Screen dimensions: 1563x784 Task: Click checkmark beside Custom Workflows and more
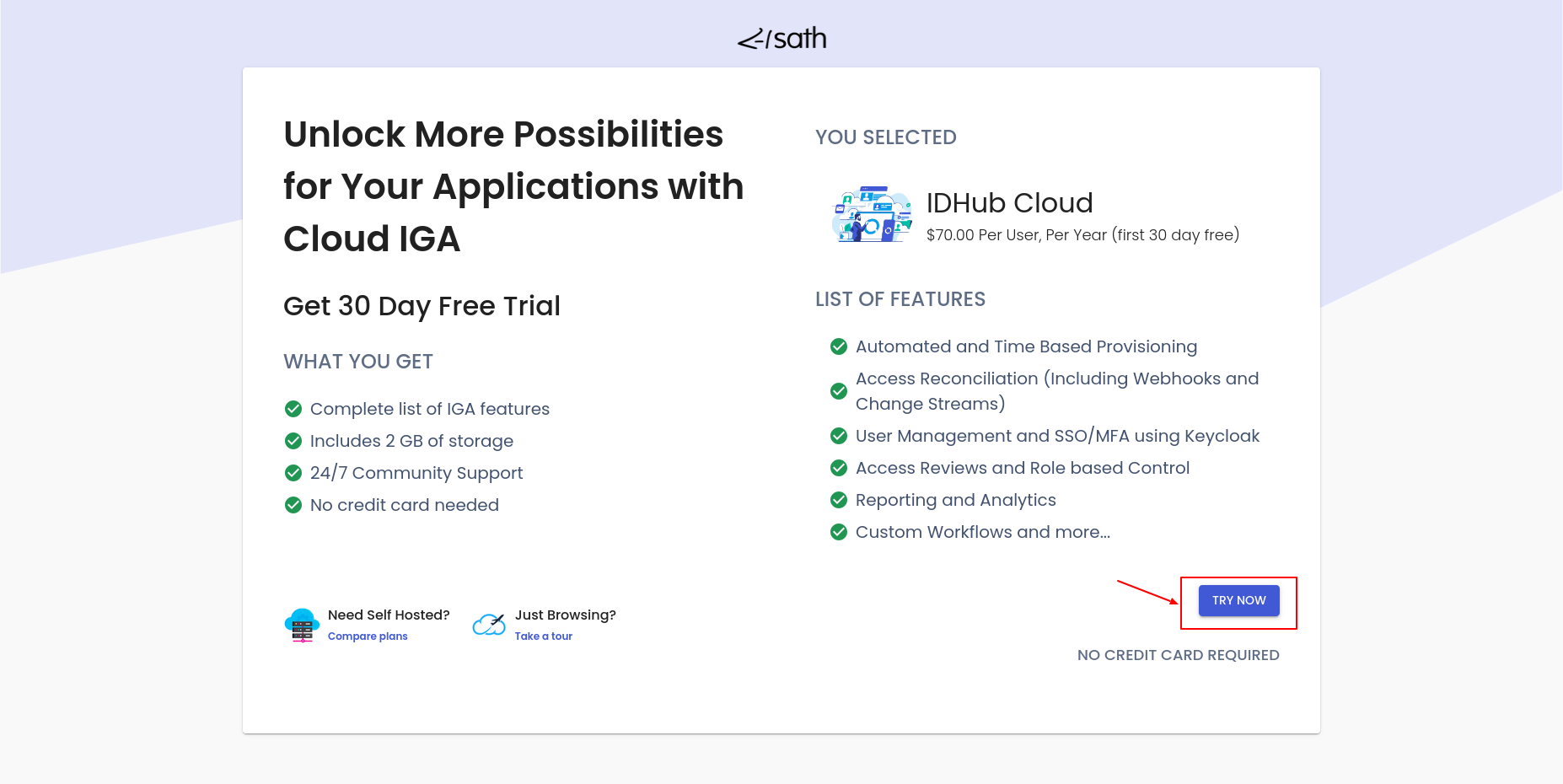pos(839,532)
